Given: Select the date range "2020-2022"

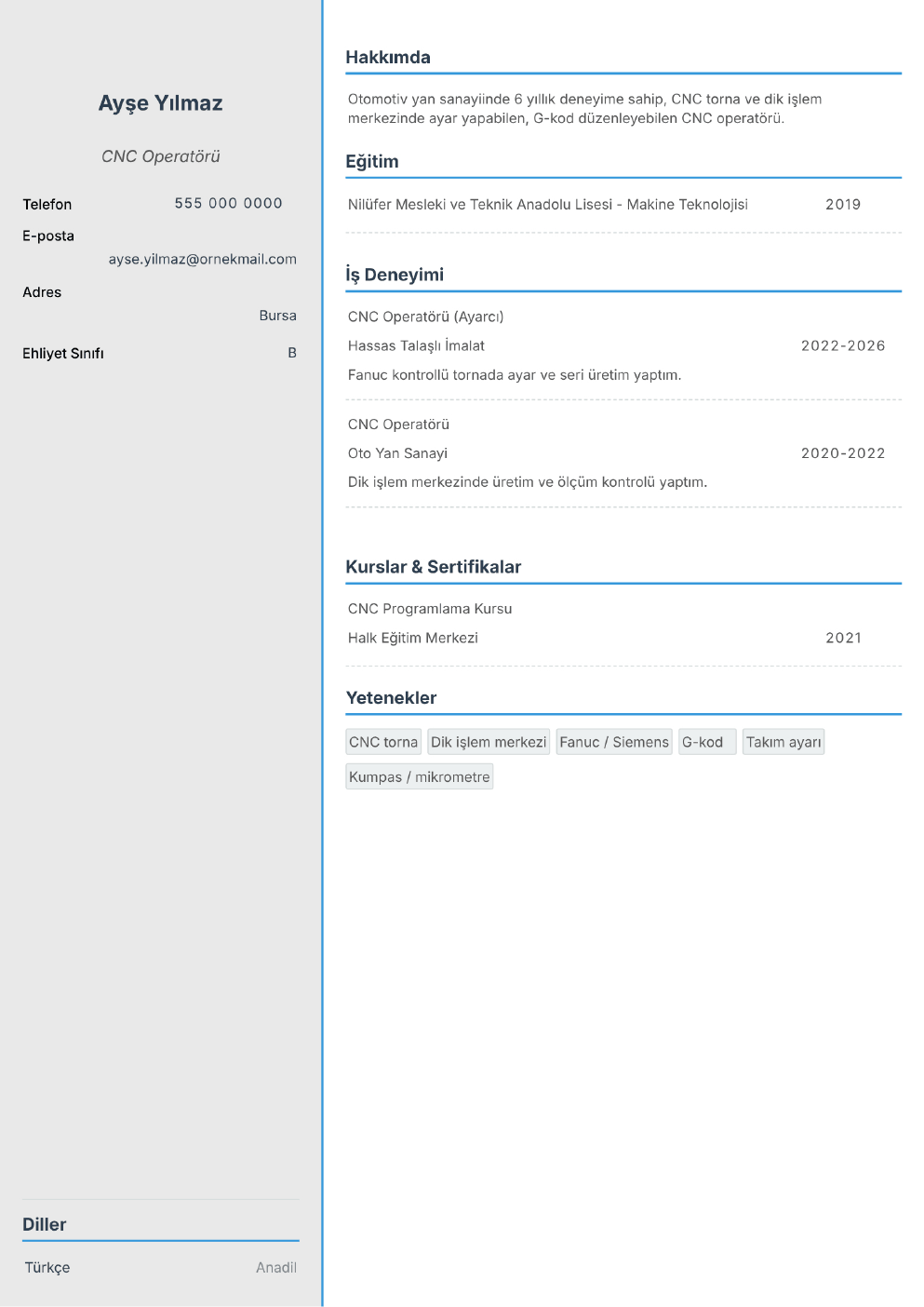Looking at the screenshot, I should (x=843, y=453).
